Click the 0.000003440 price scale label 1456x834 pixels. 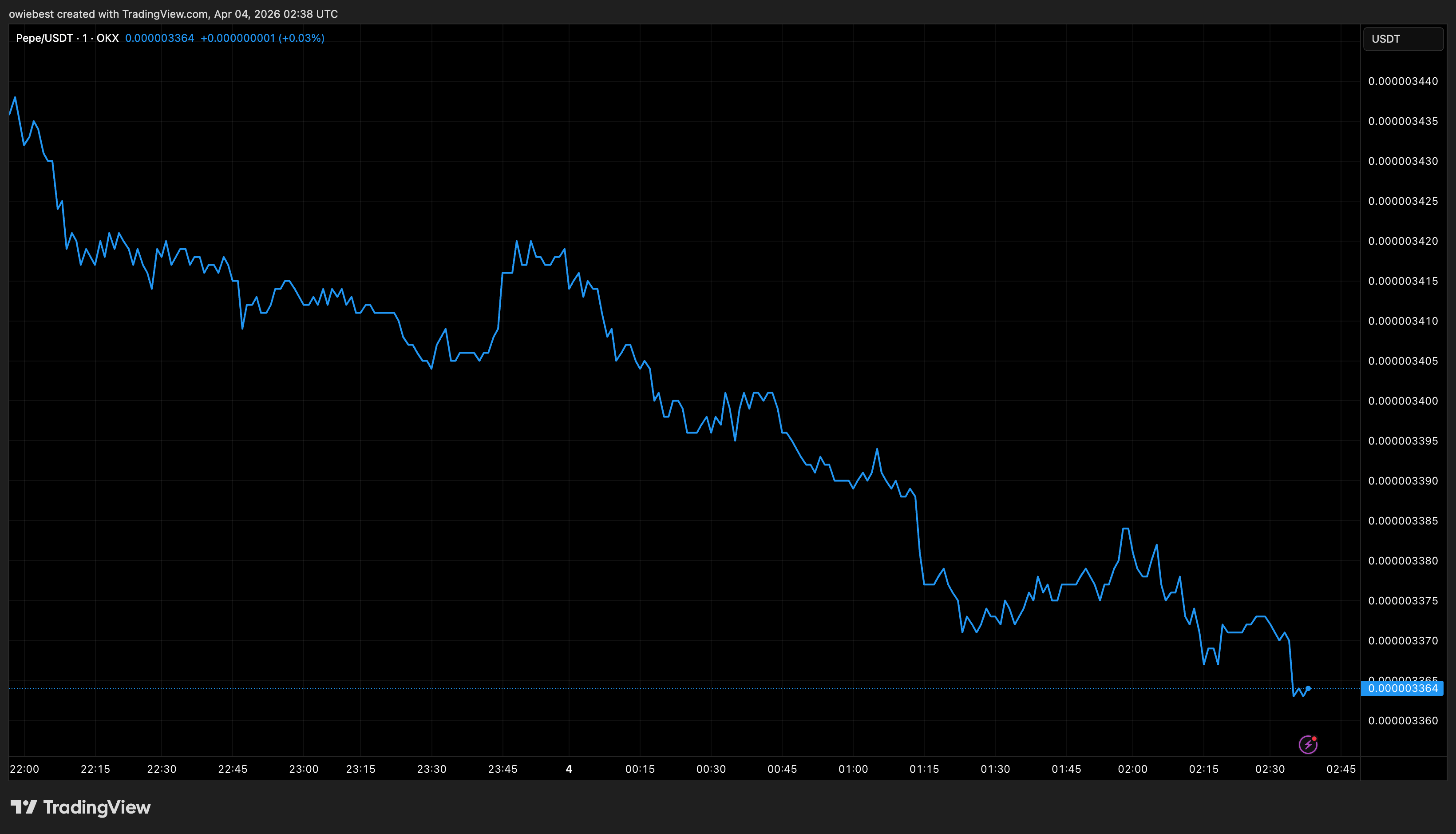click(1403, 81)
